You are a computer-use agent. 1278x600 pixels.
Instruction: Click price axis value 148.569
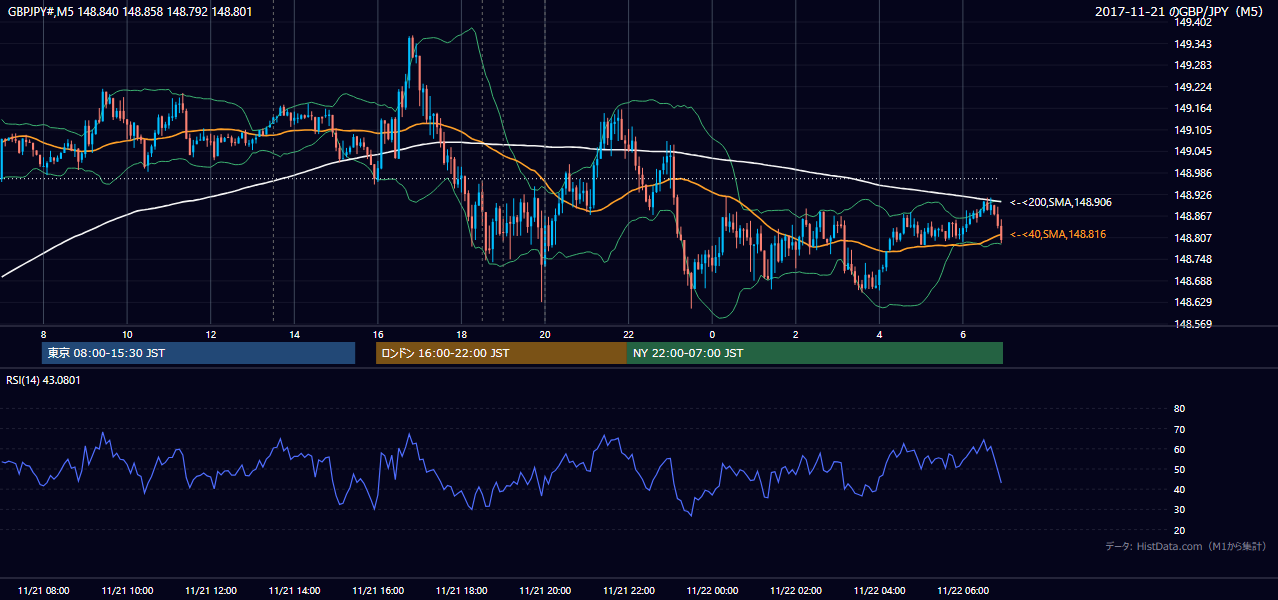tap(1192, 324)
